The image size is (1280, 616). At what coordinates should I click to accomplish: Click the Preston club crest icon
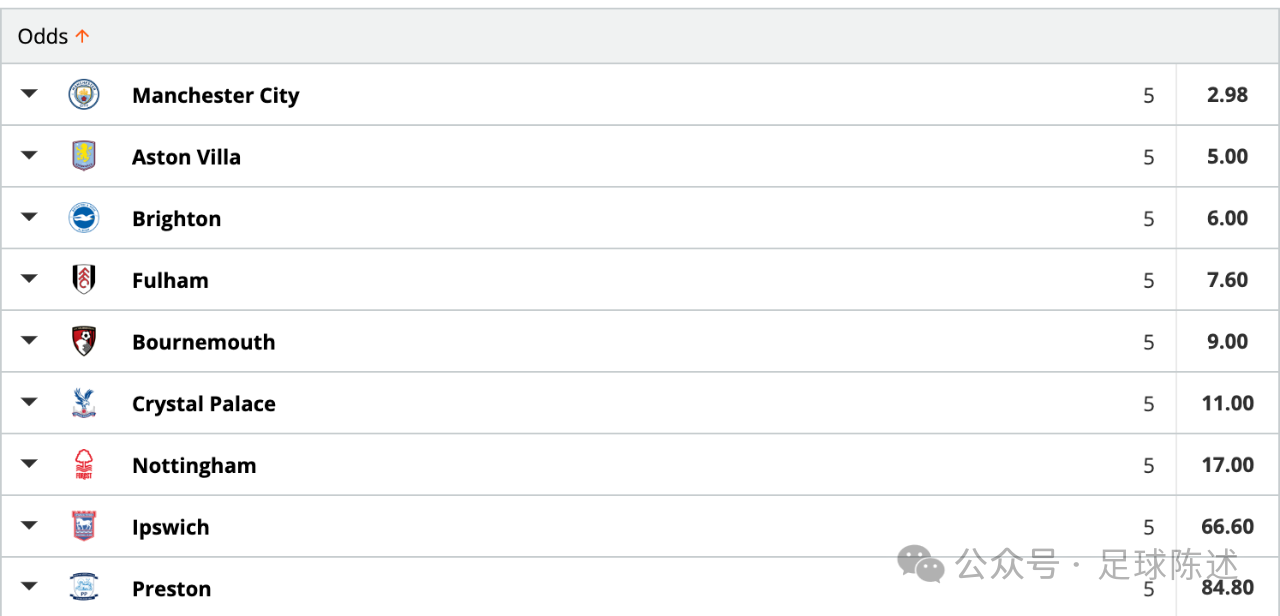tap(84, 588)
